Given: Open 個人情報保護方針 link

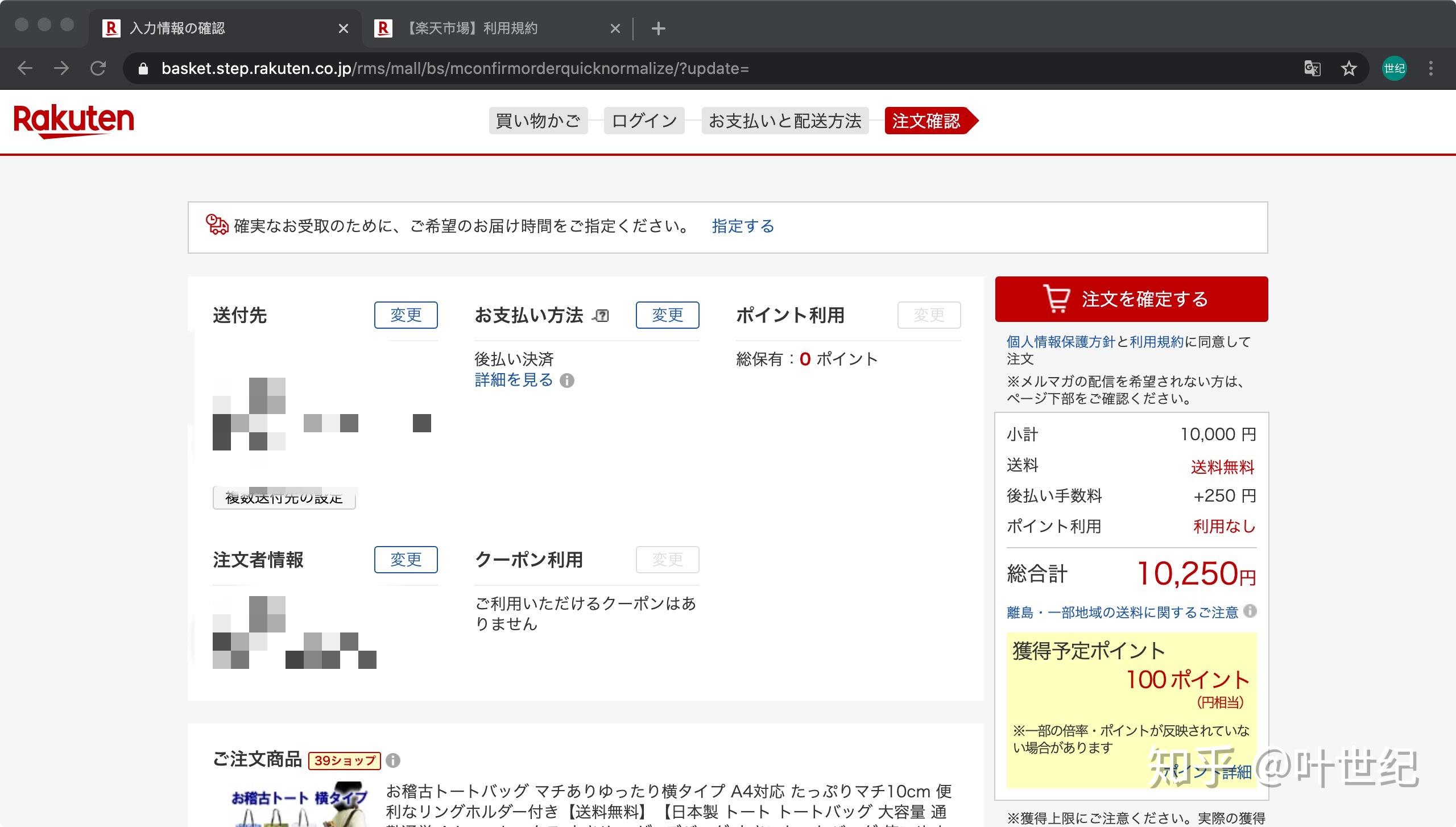Looking at the screenshot, I should pyautogui.click(x=1061, y=342).
